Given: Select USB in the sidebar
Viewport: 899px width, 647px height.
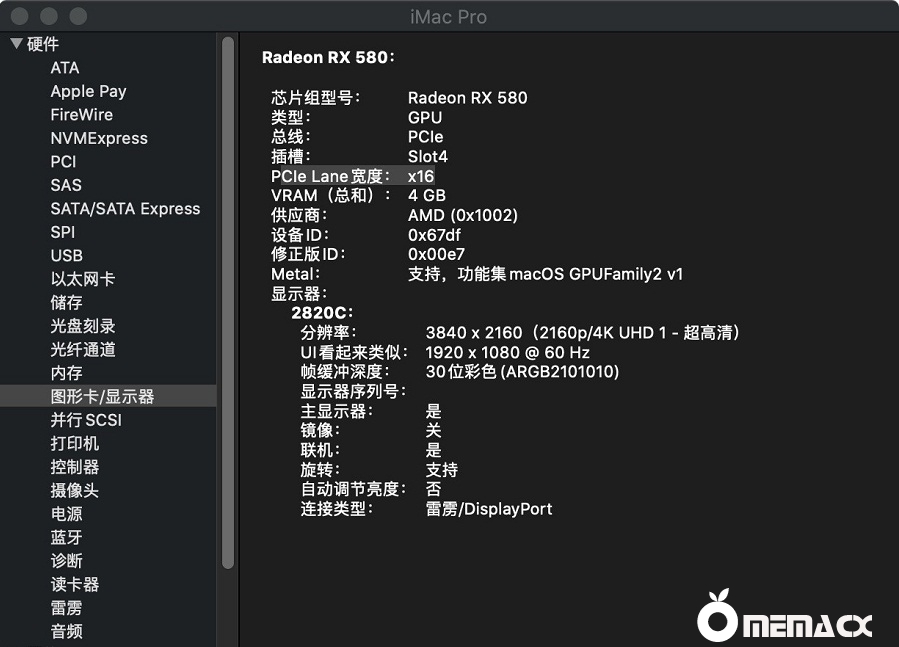Looking at the screenshot, I should tap(66, 256).
